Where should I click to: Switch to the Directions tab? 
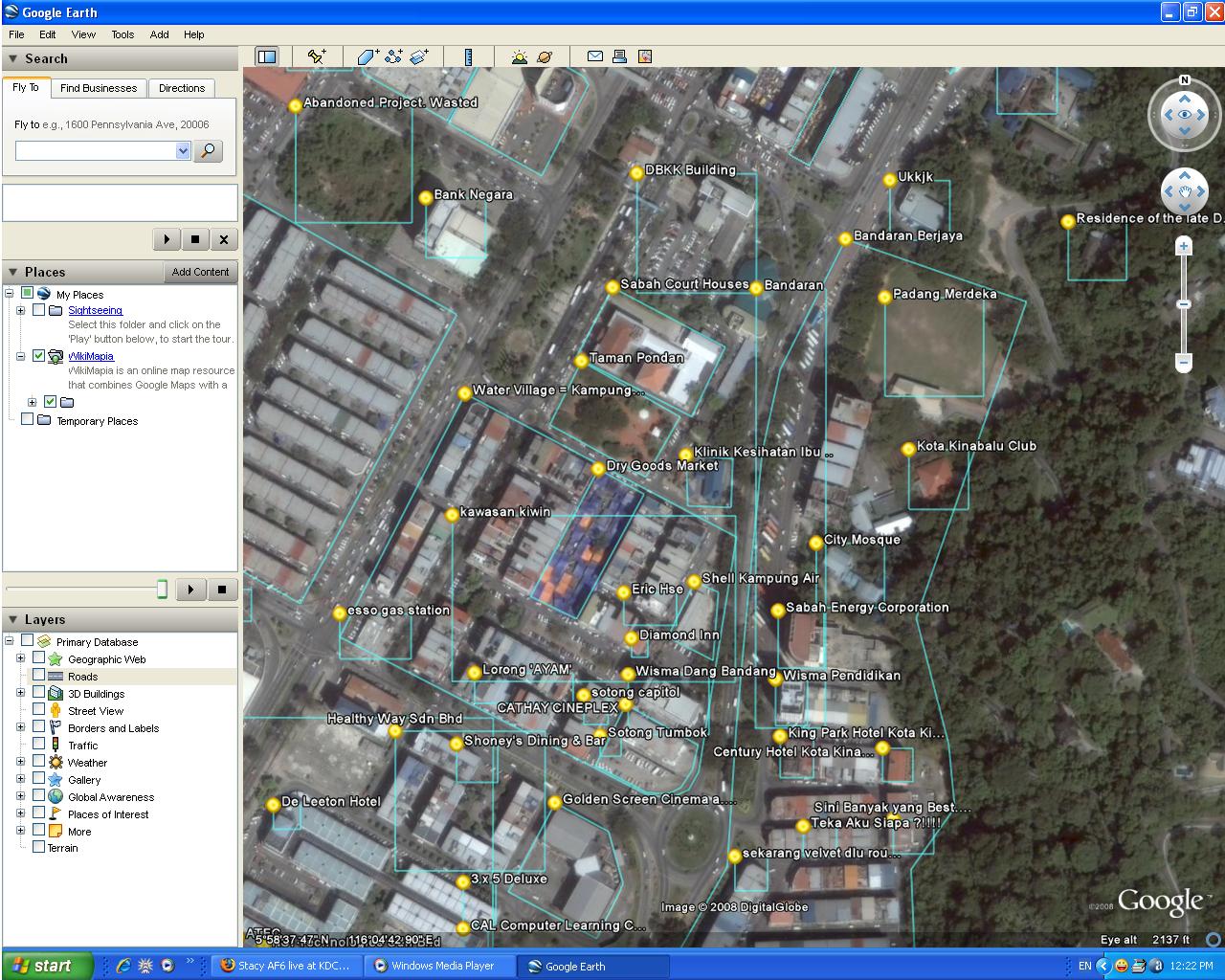point(182,88)
